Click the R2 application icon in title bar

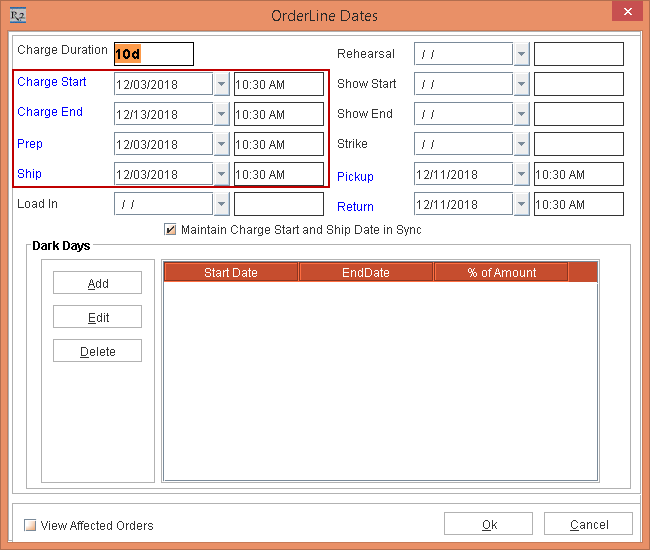[x=16, y=16]
